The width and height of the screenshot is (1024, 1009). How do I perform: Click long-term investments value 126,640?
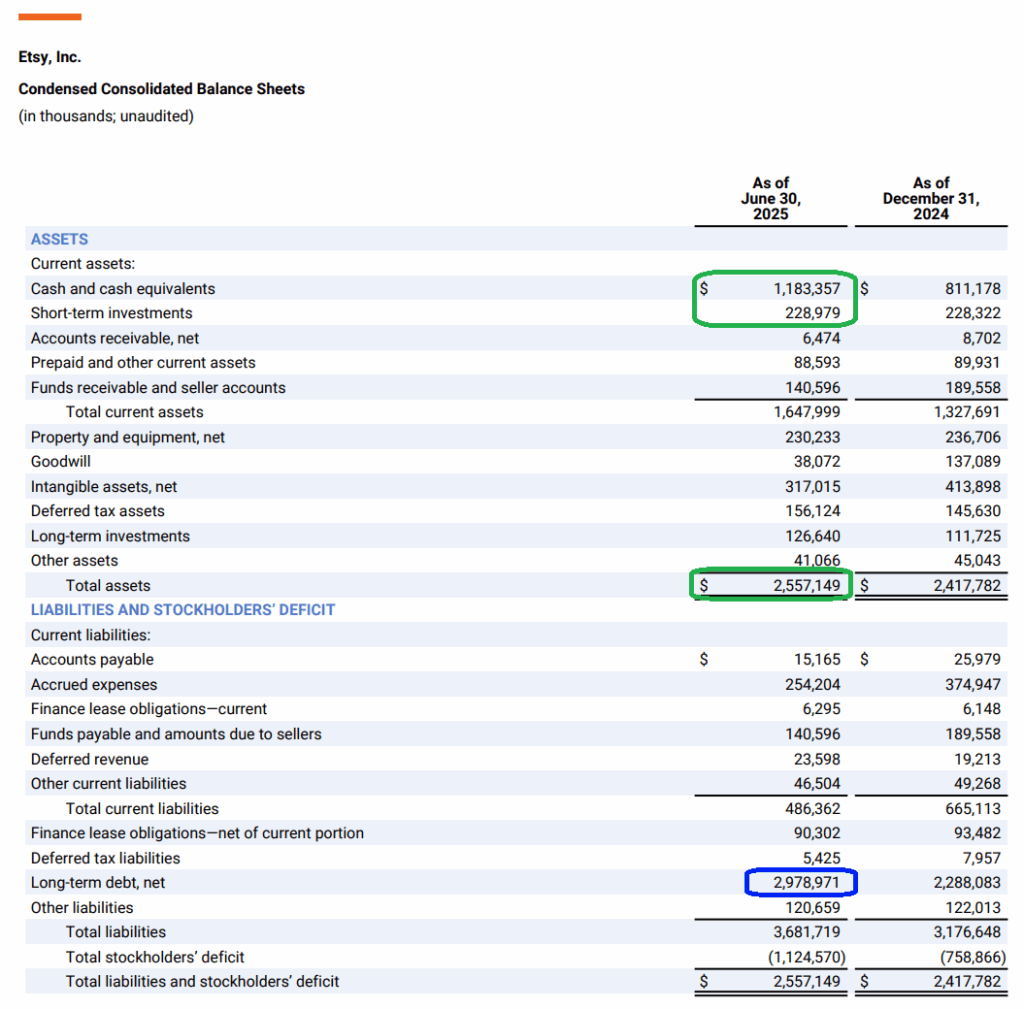[x=812, y=536]
